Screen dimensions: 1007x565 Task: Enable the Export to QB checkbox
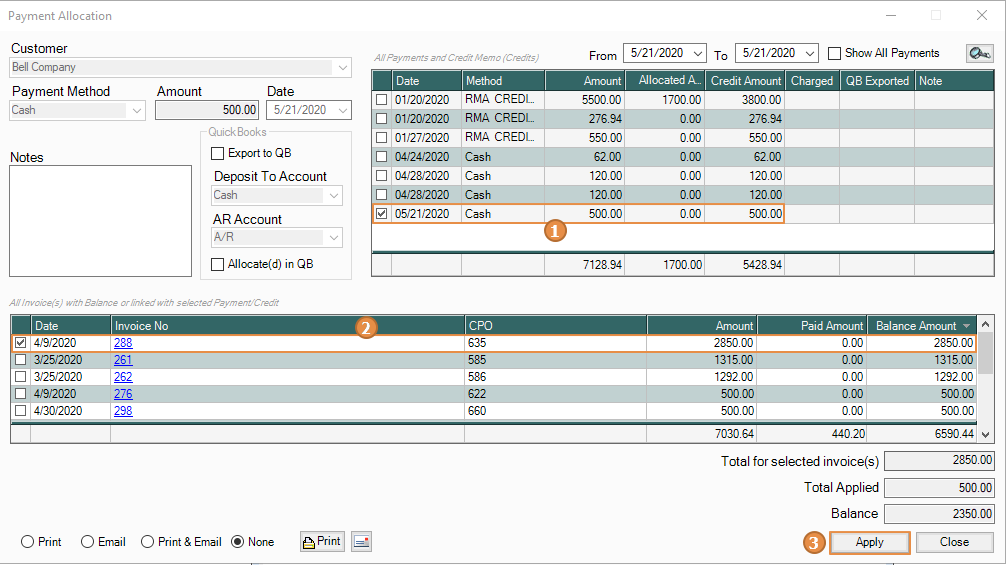coord(218,153)
